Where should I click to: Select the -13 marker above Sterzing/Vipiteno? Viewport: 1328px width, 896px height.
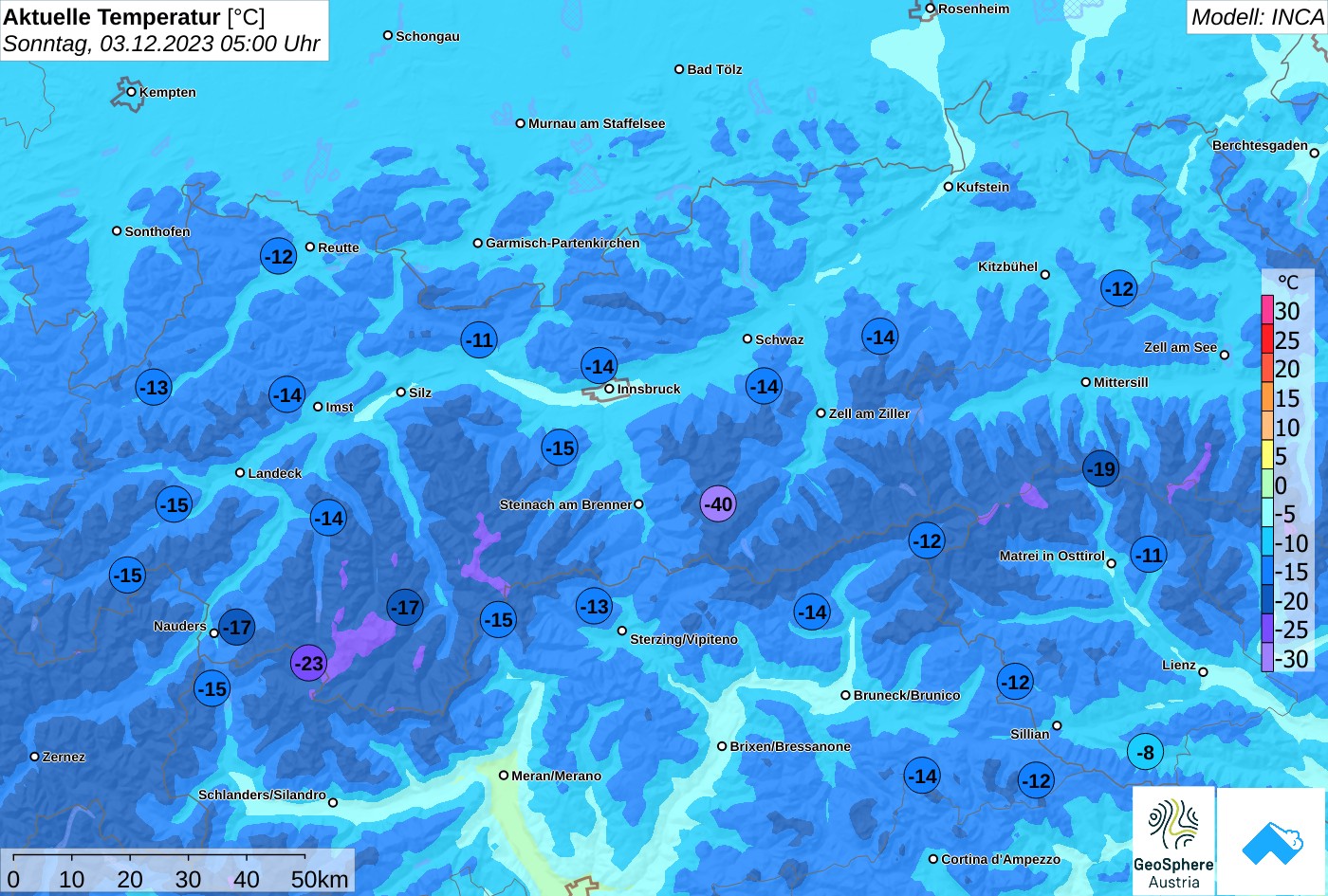[x=594, y=606]
